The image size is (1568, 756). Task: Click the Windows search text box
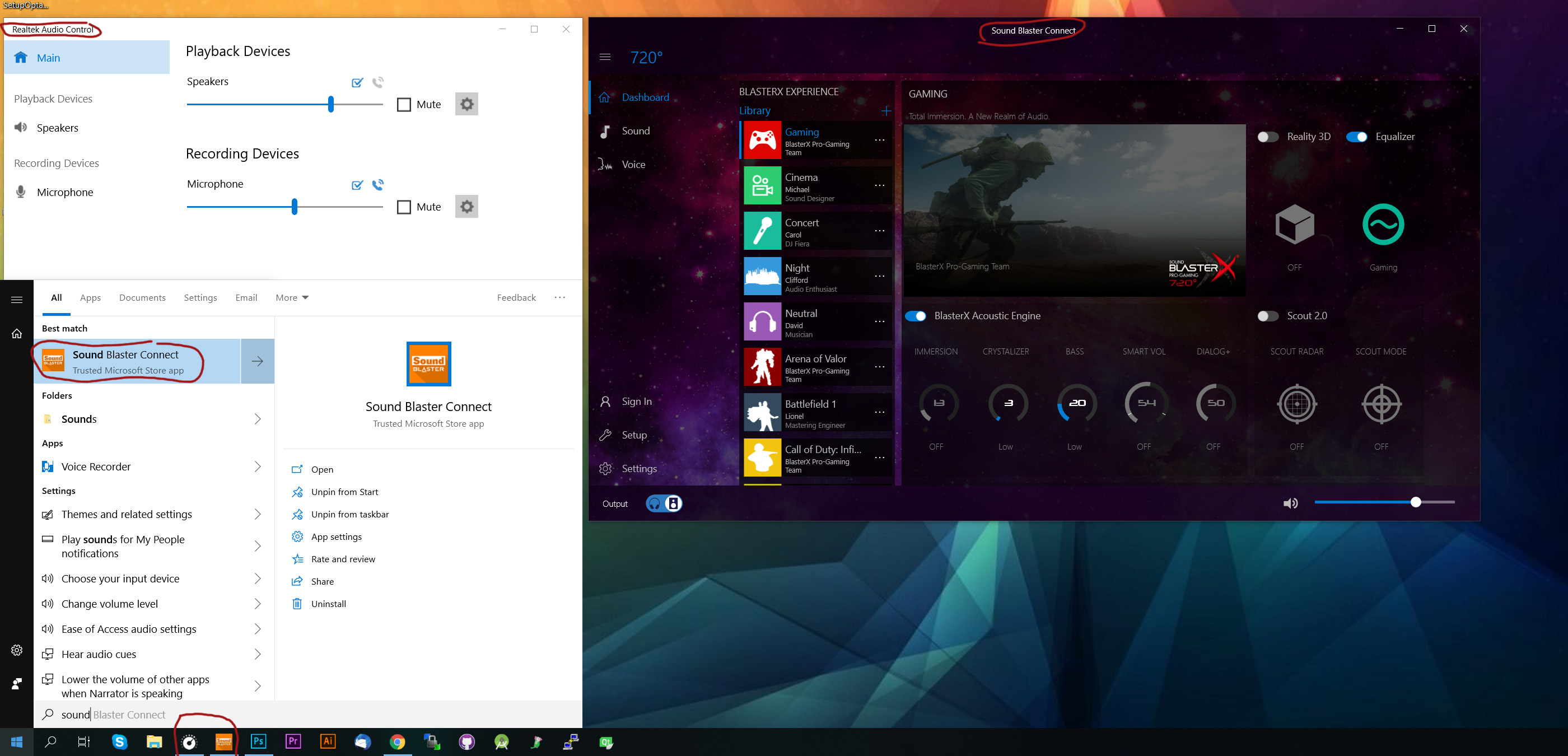pyautogui.click(x=307, y=715)
